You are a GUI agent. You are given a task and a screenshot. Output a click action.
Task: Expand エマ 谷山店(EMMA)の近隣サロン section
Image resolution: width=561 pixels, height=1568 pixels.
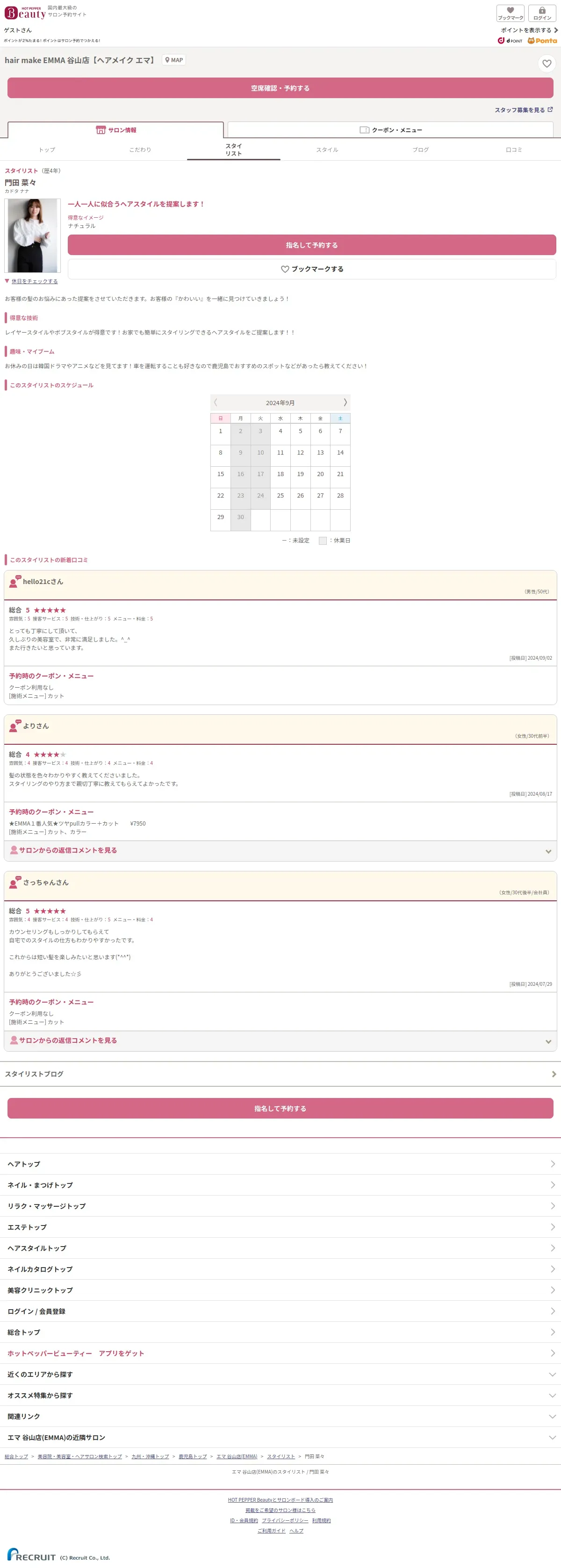coord(280,1437)
